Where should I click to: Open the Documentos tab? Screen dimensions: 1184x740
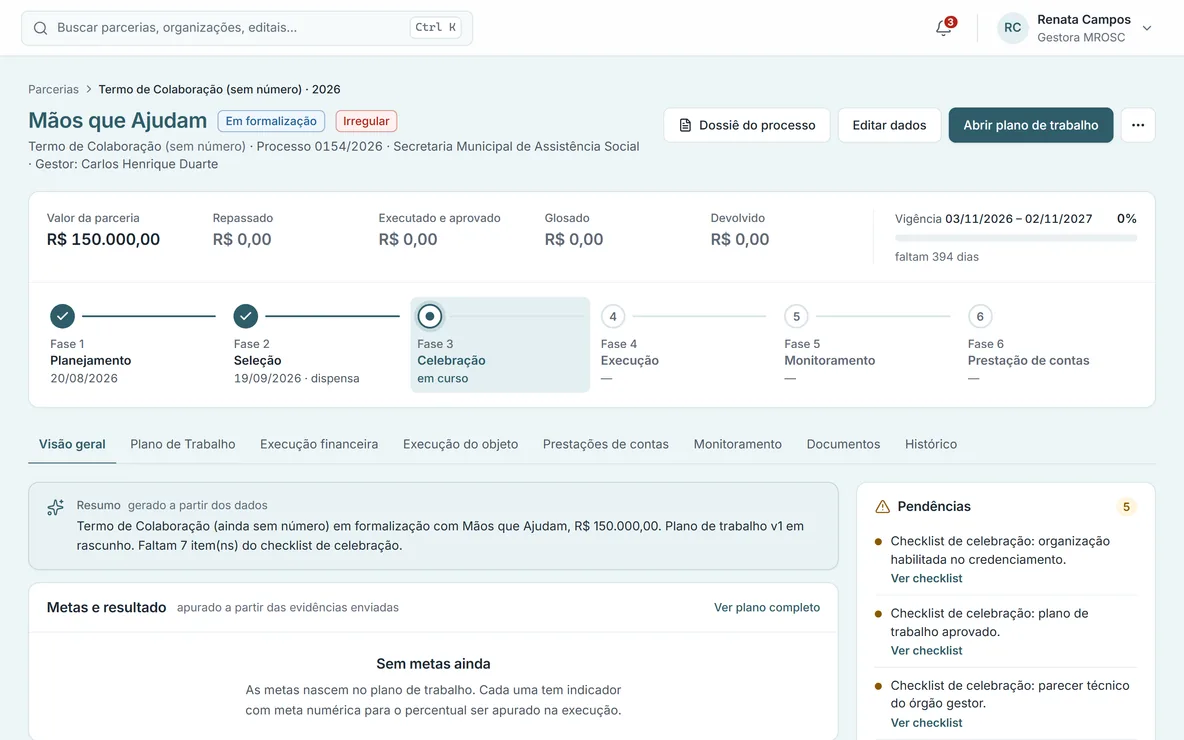pyautogui.click(x=843, y=444)
